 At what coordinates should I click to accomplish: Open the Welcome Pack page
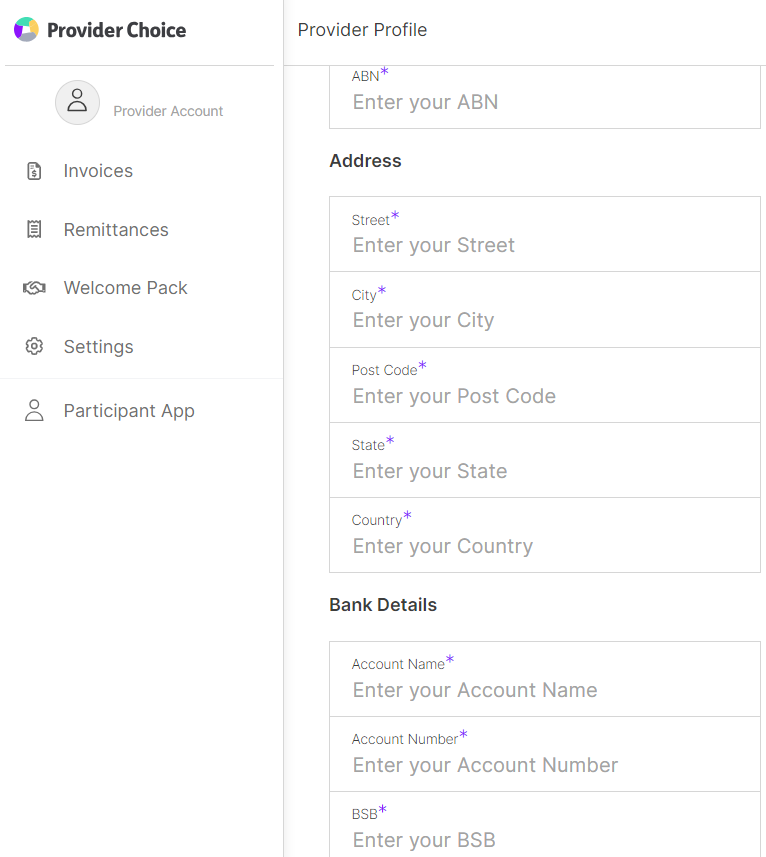(x=125, y=288)
